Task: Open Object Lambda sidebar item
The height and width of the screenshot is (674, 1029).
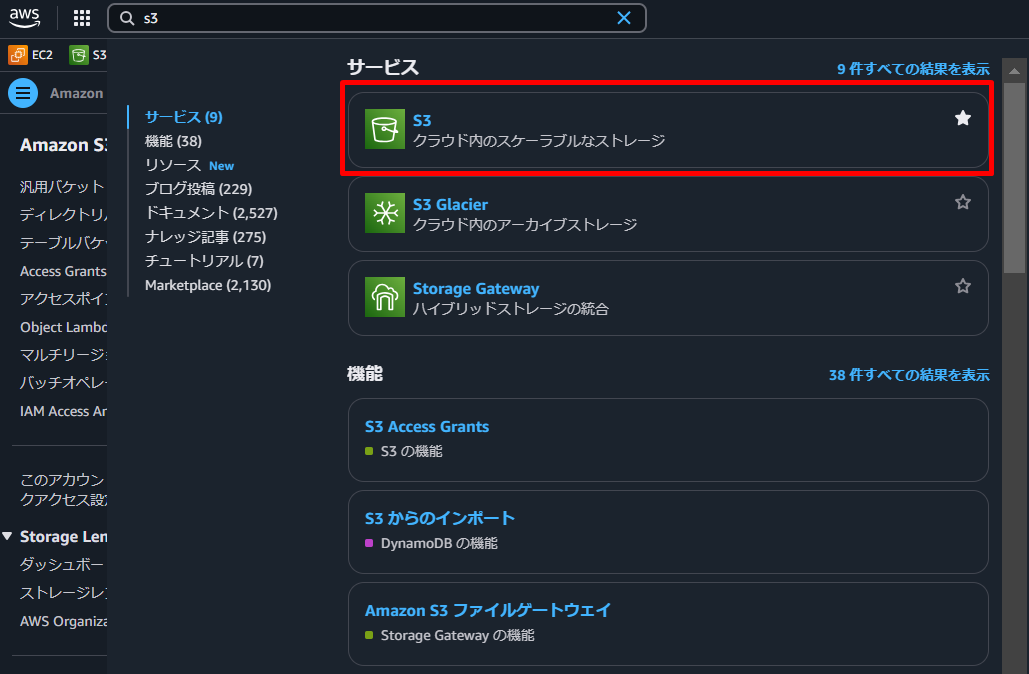Action: tap(63, 327)
